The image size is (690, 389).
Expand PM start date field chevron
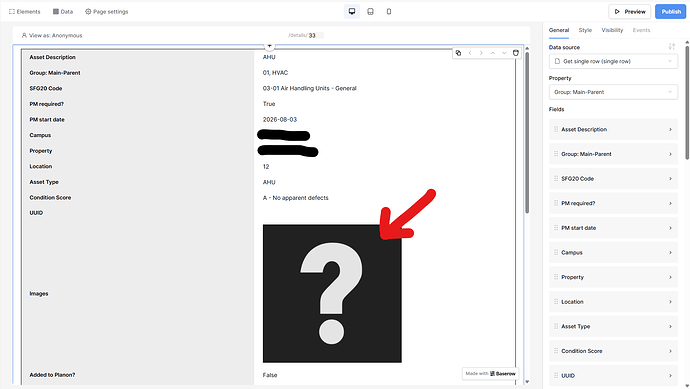point(670,228)
